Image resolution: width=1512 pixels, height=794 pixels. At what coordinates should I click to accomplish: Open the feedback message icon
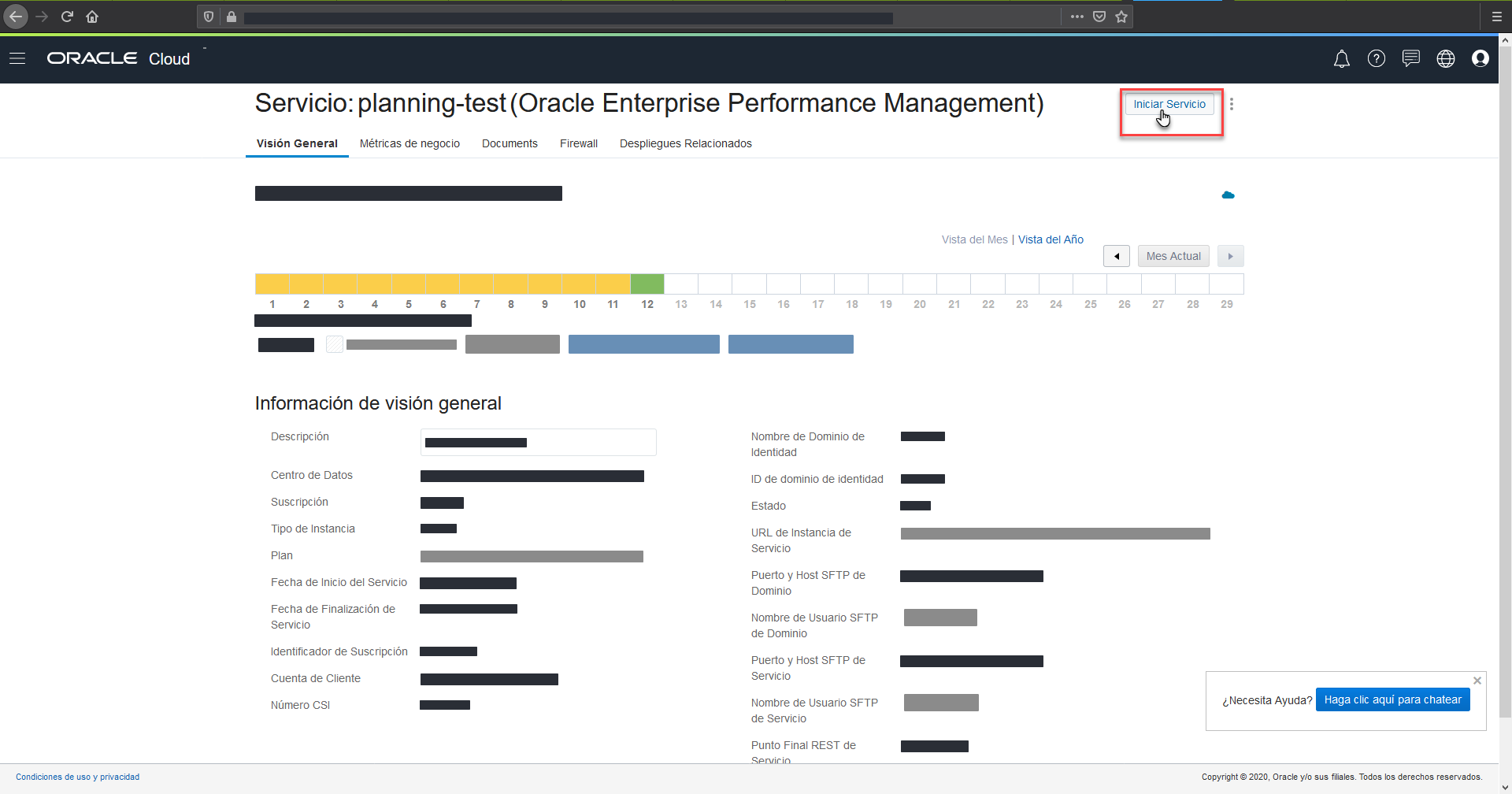1411,58
